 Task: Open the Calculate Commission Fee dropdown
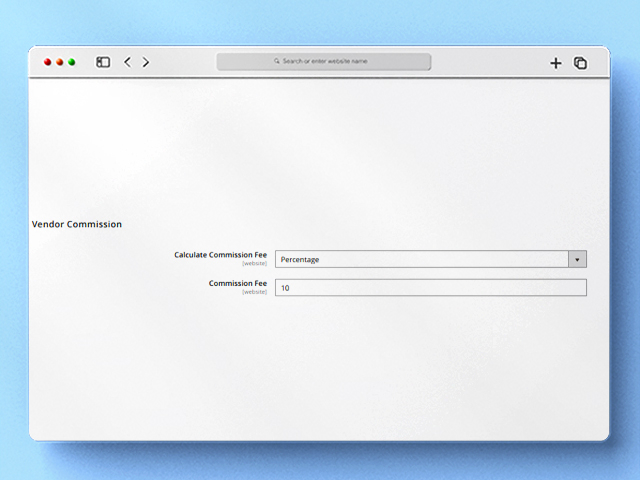pyautogui.click(x=420, y=259)
